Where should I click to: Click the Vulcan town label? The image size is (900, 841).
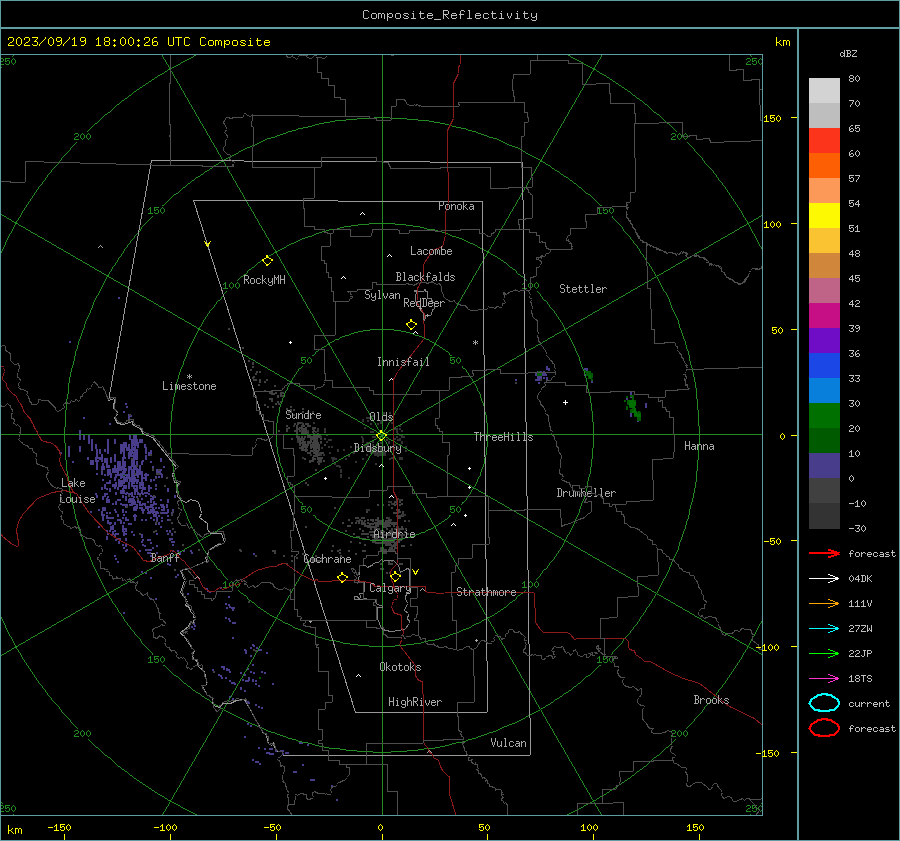click(509, 743)
